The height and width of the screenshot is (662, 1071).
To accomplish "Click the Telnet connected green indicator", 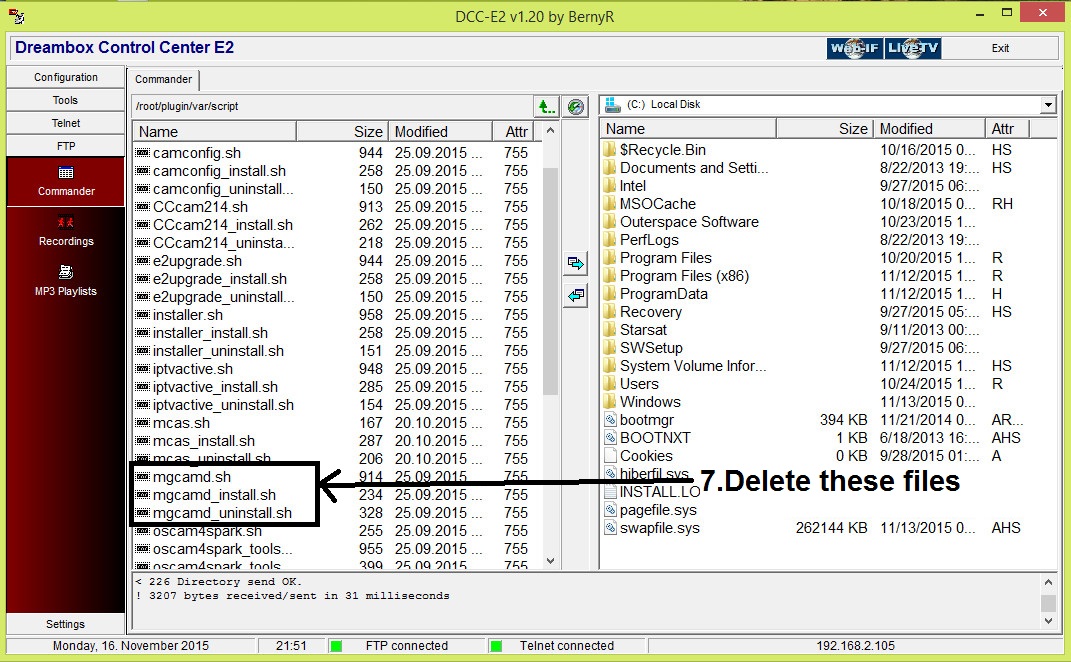I will [x=497, y=646].
